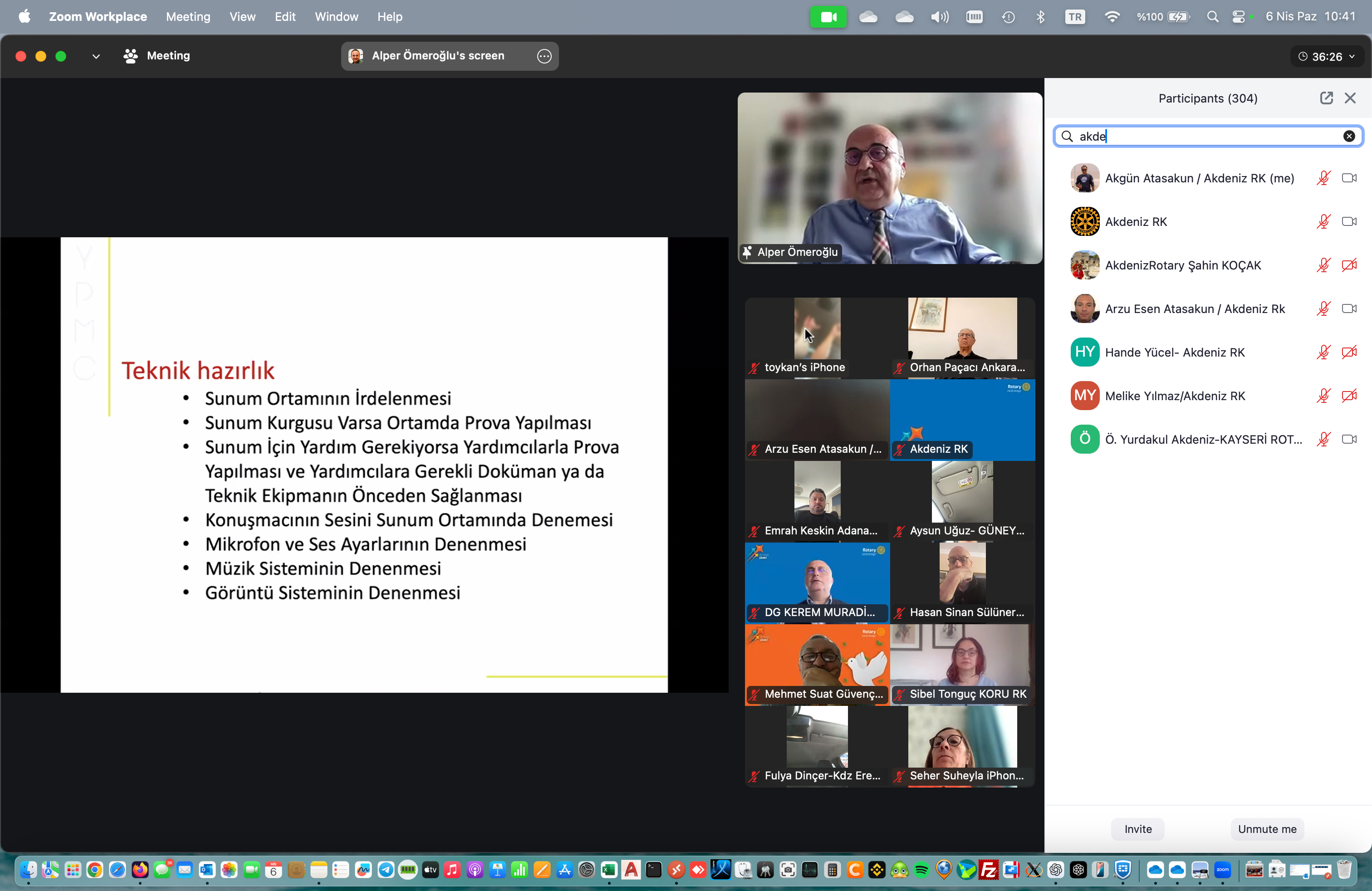Click the camera icon for Arzu Esen Atasakun

[x=1349, y=308]
